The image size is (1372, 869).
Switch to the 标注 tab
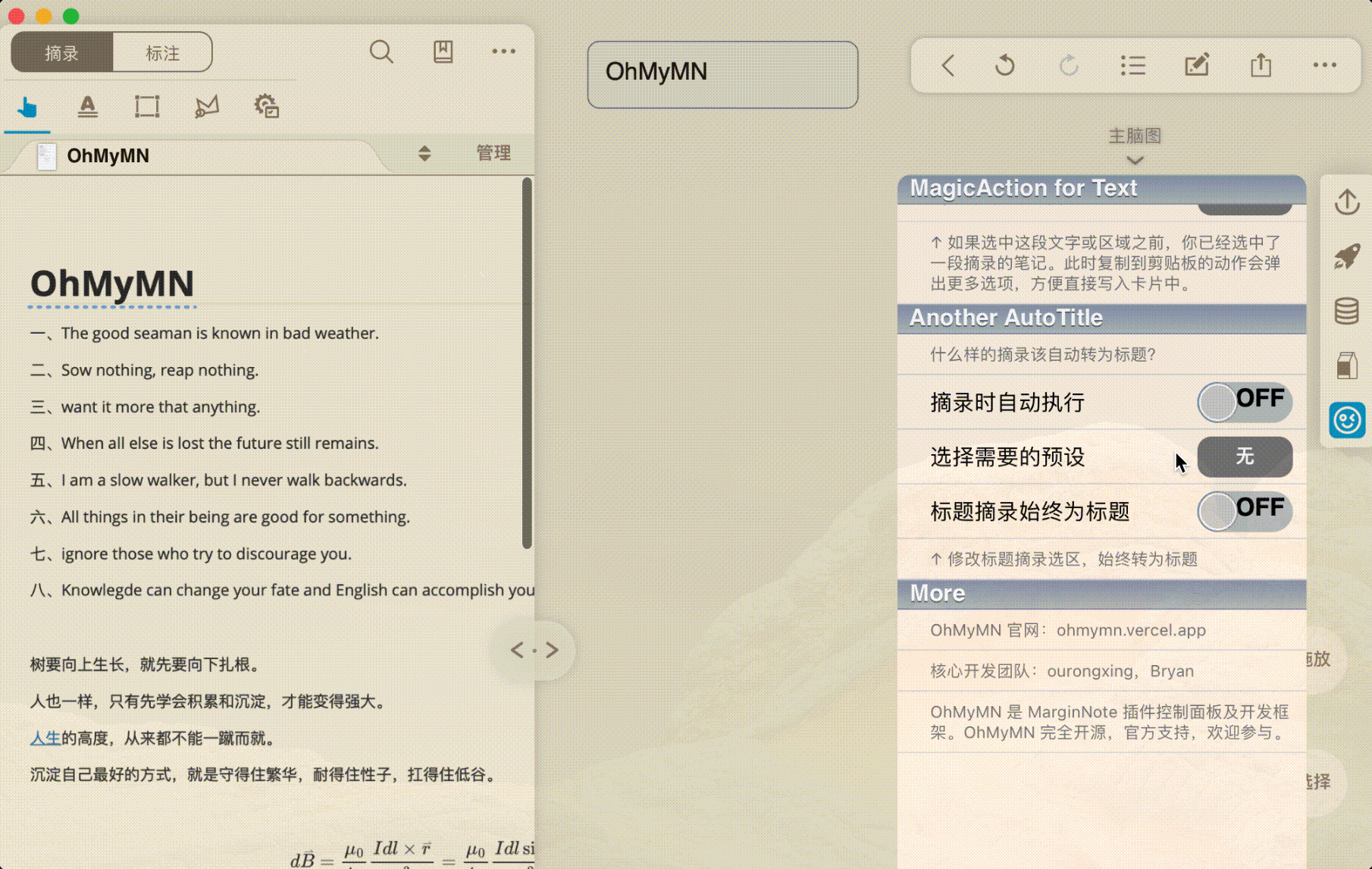pos(162,53)
